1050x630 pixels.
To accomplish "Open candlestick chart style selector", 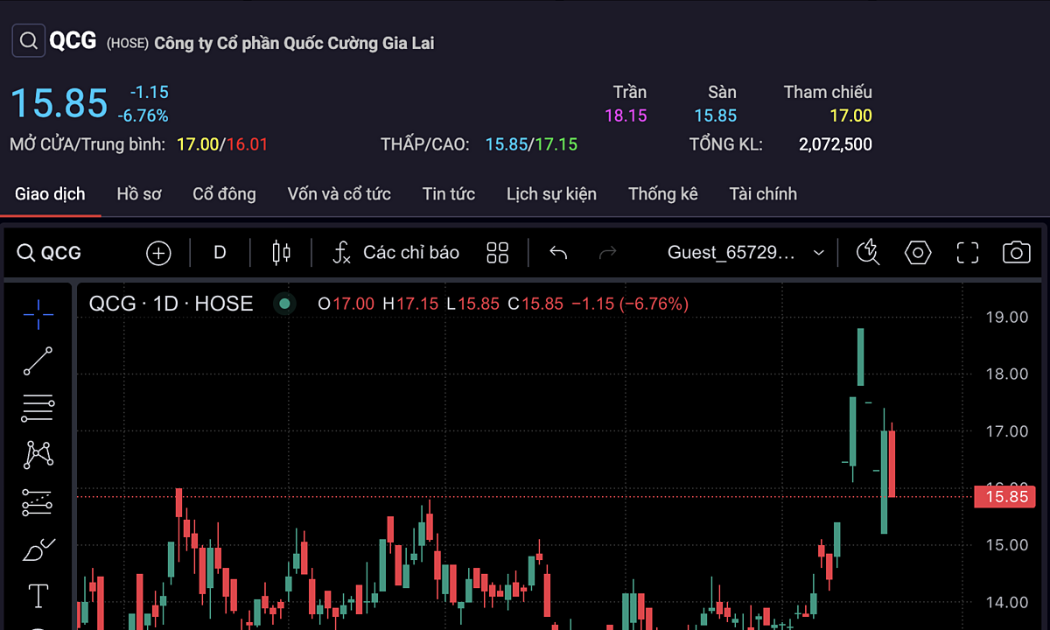I will tap(281, 253).
